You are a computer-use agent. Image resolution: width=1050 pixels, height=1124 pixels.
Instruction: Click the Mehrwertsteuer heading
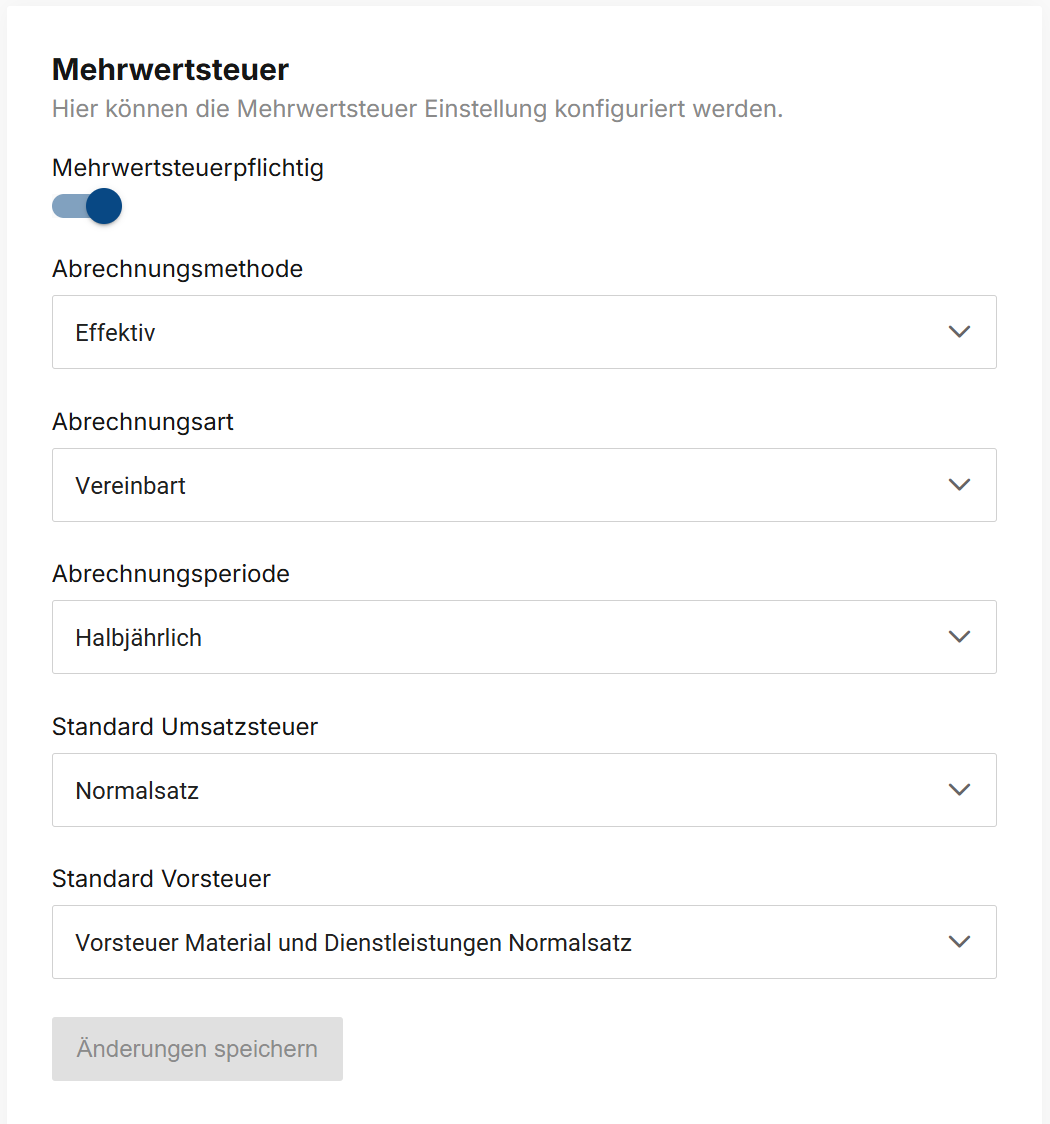click(170, 69)
